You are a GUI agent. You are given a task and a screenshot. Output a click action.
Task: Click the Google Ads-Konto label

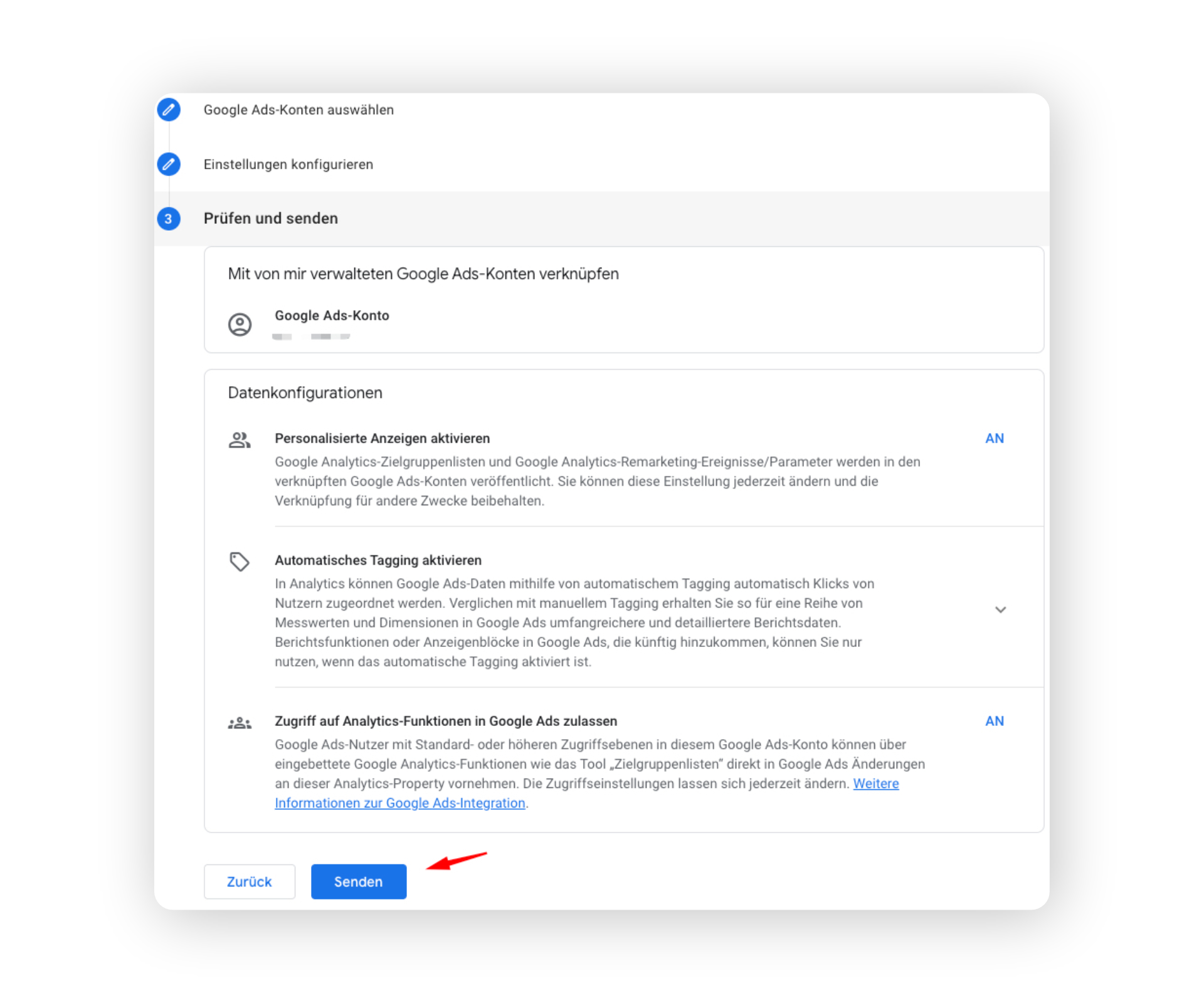tap(332, 315)
